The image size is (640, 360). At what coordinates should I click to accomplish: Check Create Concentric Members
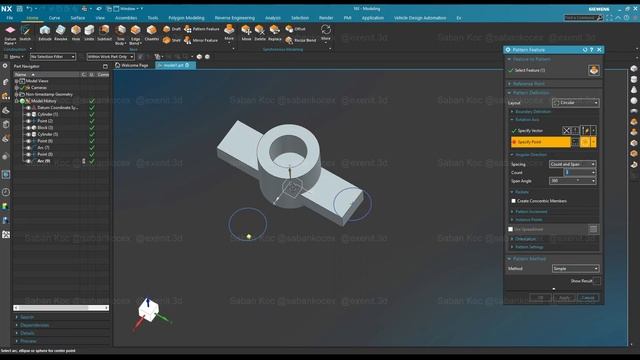pos(513,201)
